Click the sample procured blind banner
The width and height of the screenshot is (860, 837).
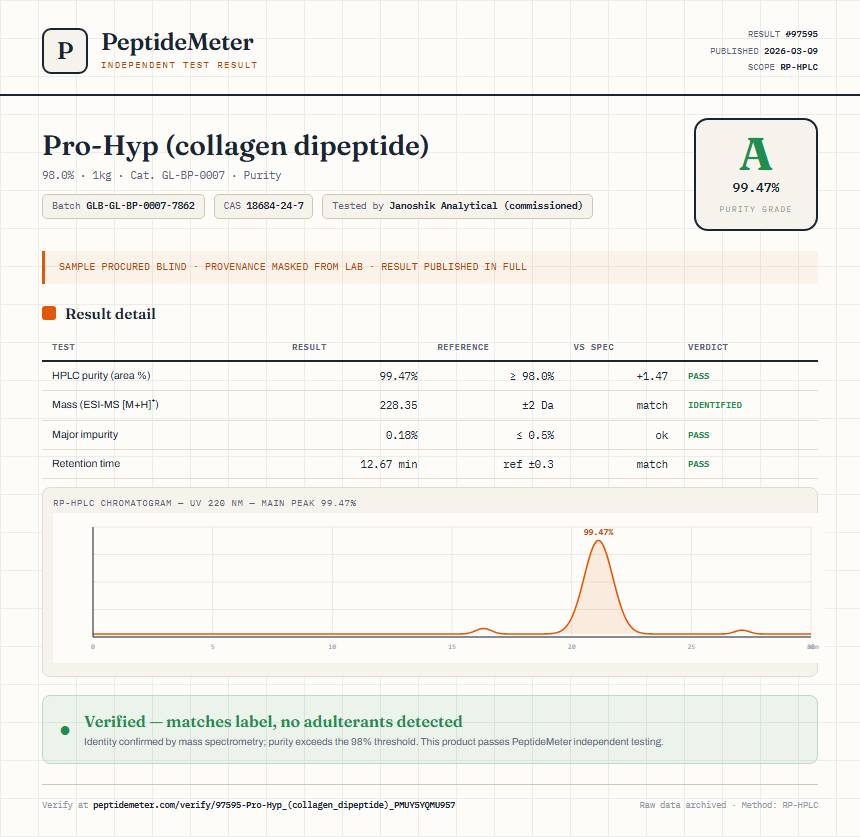(x=430, y=268)
